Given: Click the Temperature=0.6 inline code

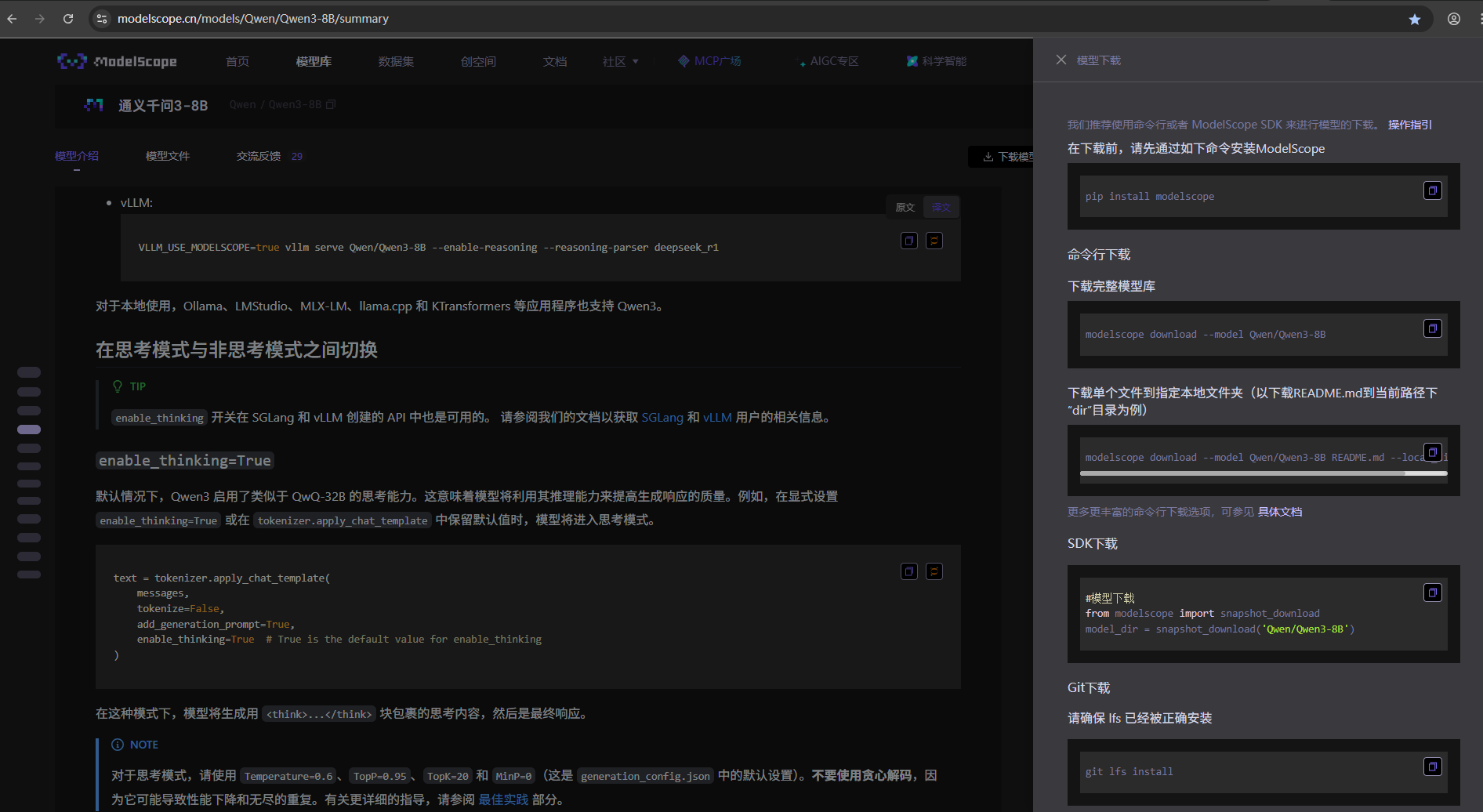Looking at the screenshot, I should pos(288,776).
